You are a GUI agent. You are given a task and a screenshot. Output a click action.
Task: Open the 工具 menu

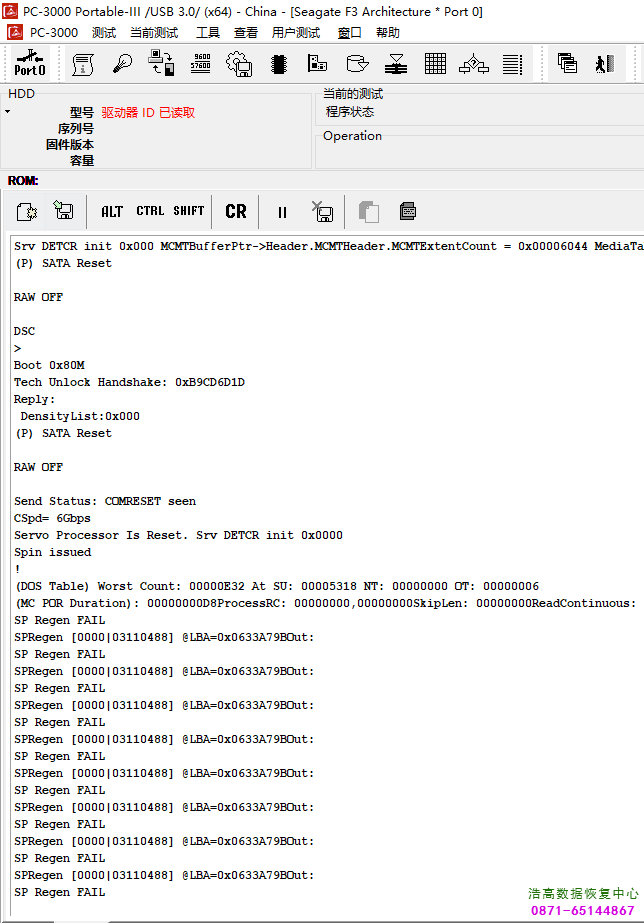click(x=207, y=32)
